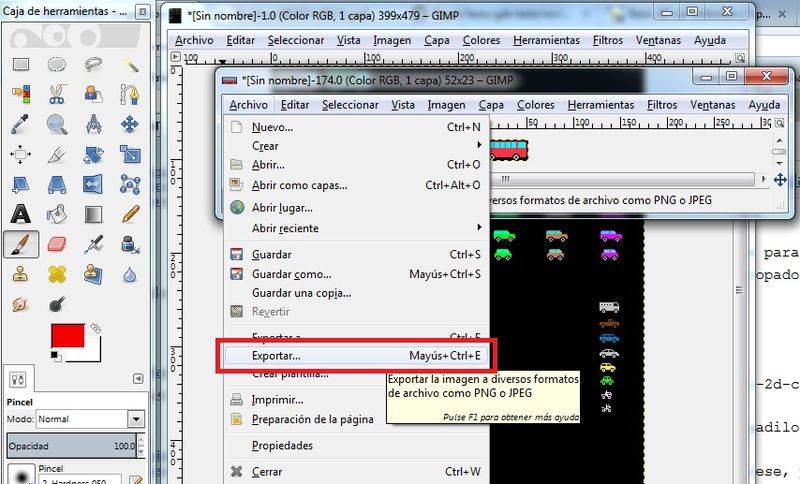This screenshot has width=800, height=484.
Task: Choose Propiedades menu entry
Action: coord(356,445)
